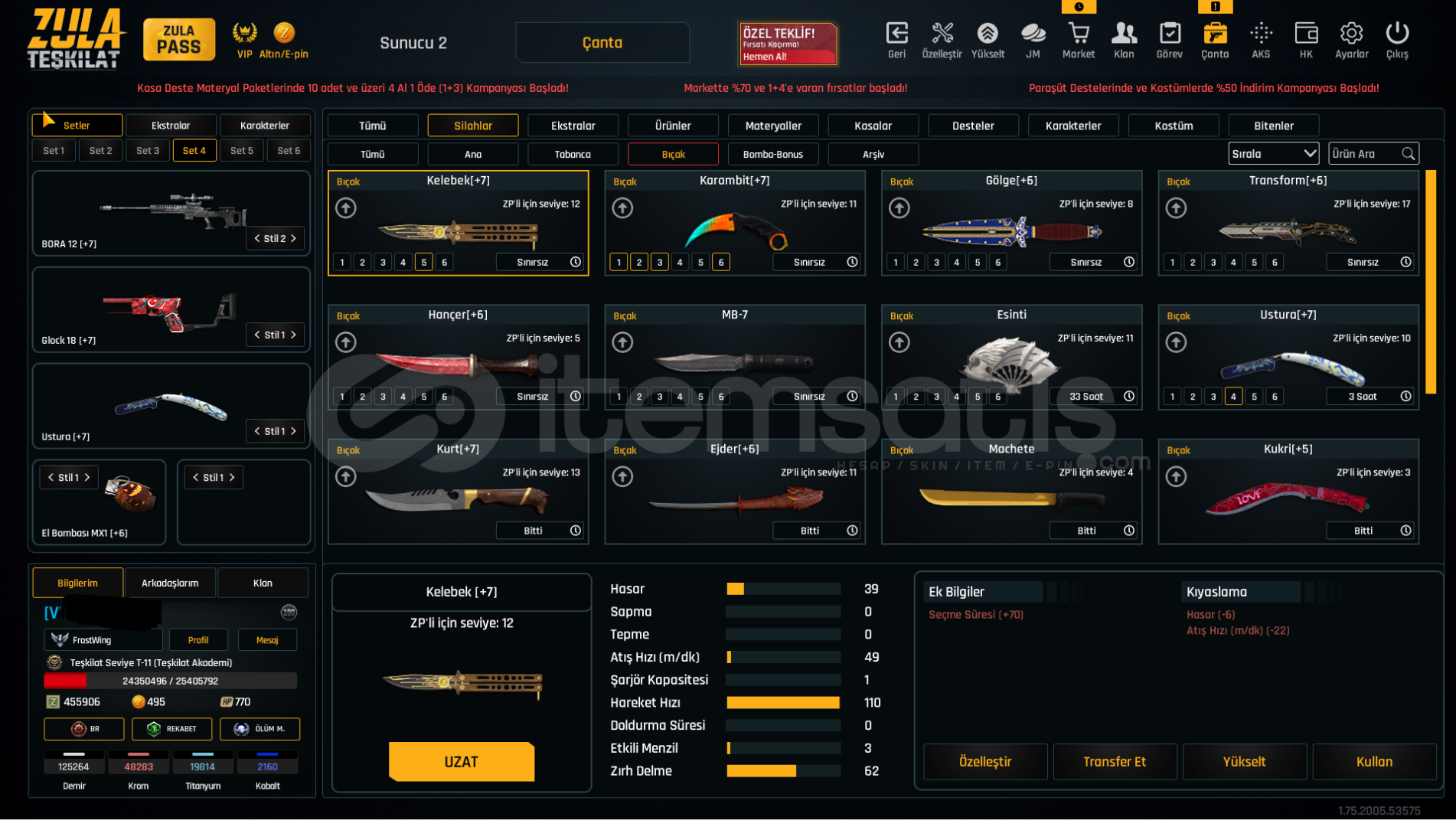Click the Zula Pass badge
Image resolution: width=1456 pixels, height=827 pixels.
pos(179,39)
